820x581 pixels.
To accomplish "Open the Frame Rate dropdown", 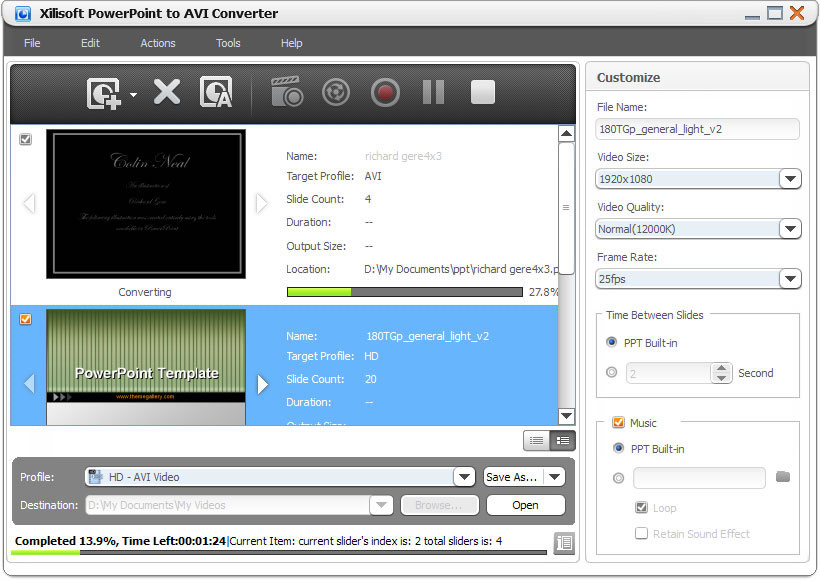I will 790,279.
